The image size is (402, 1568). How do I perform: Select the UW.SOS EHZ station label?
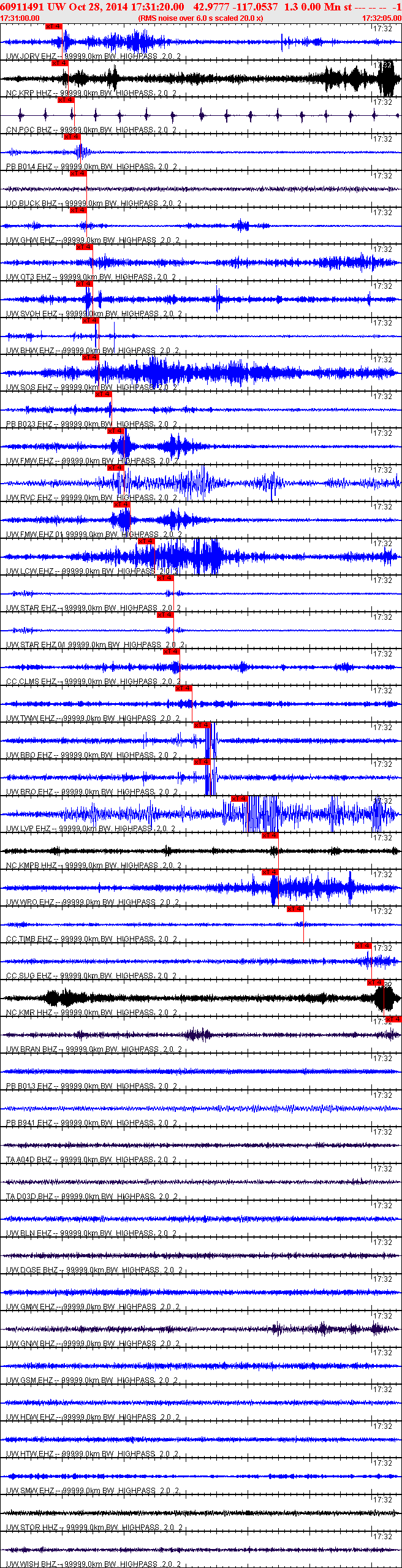29,387
